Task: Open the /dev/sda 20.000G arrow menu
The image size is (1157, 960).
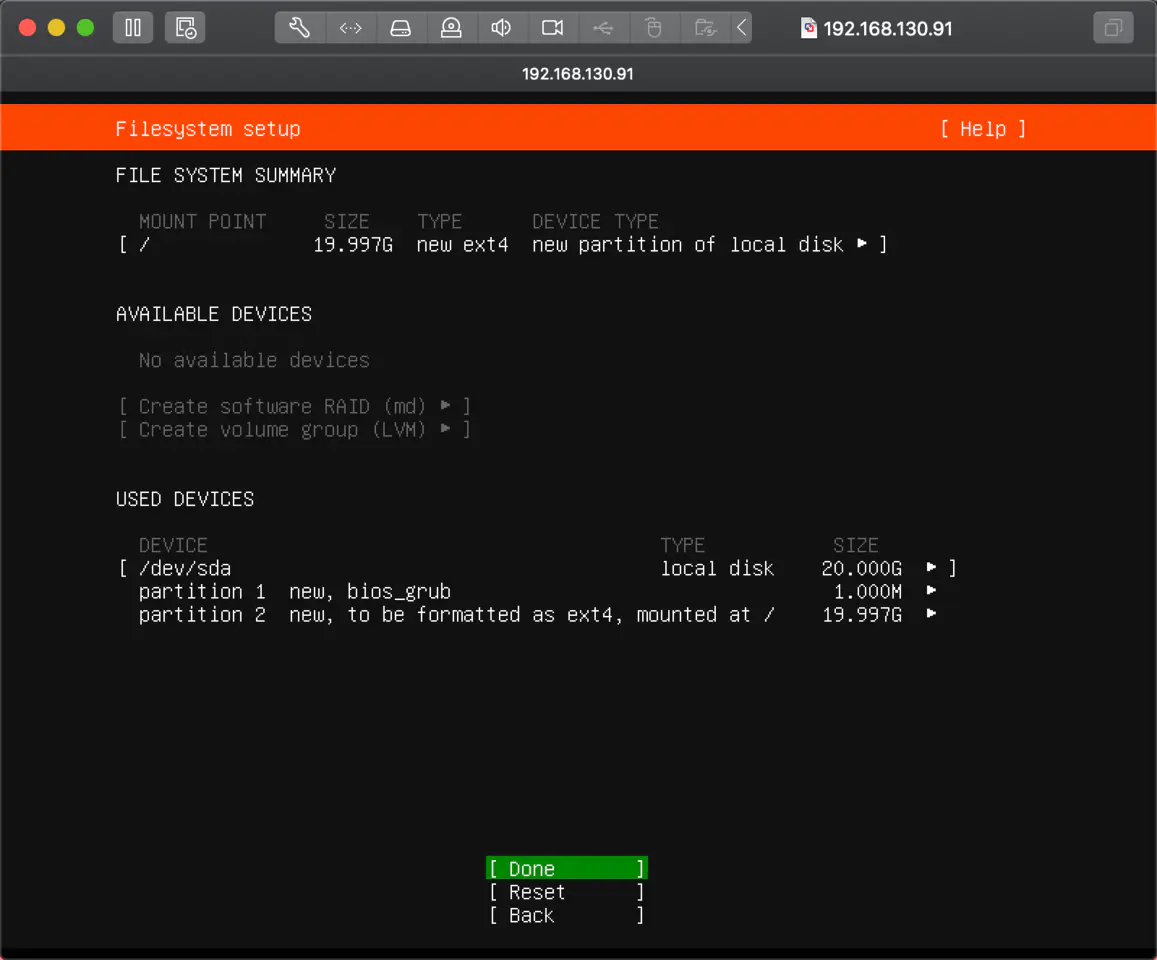Action: tap(931, 567)
